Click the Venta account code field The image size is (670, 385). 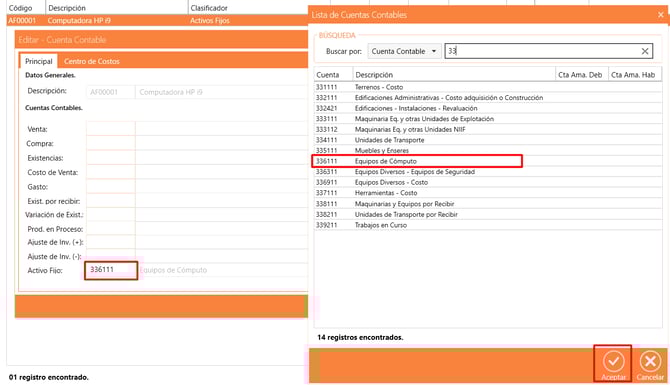click(x=111, y=129)
